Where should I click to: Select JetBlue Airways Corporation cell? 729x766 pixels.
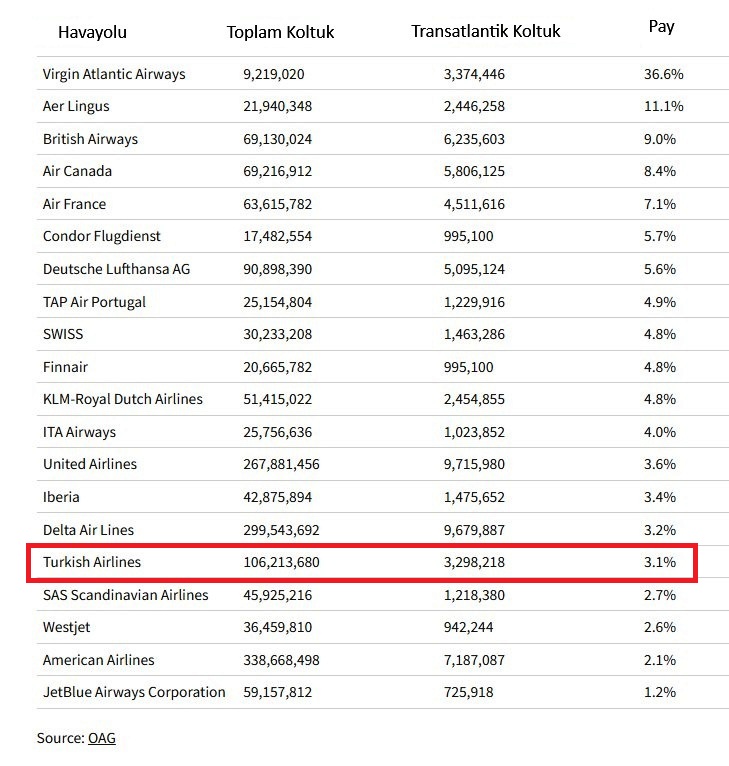pos(134,692)
